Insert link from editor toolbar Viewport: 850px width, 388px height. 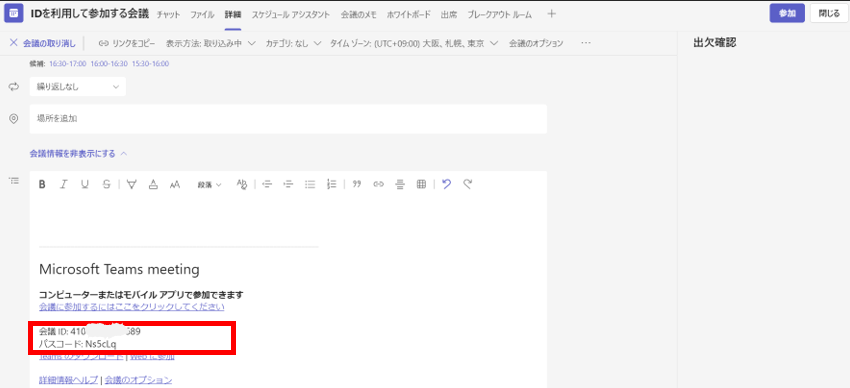pyautogui.click(x=378, y=184)
